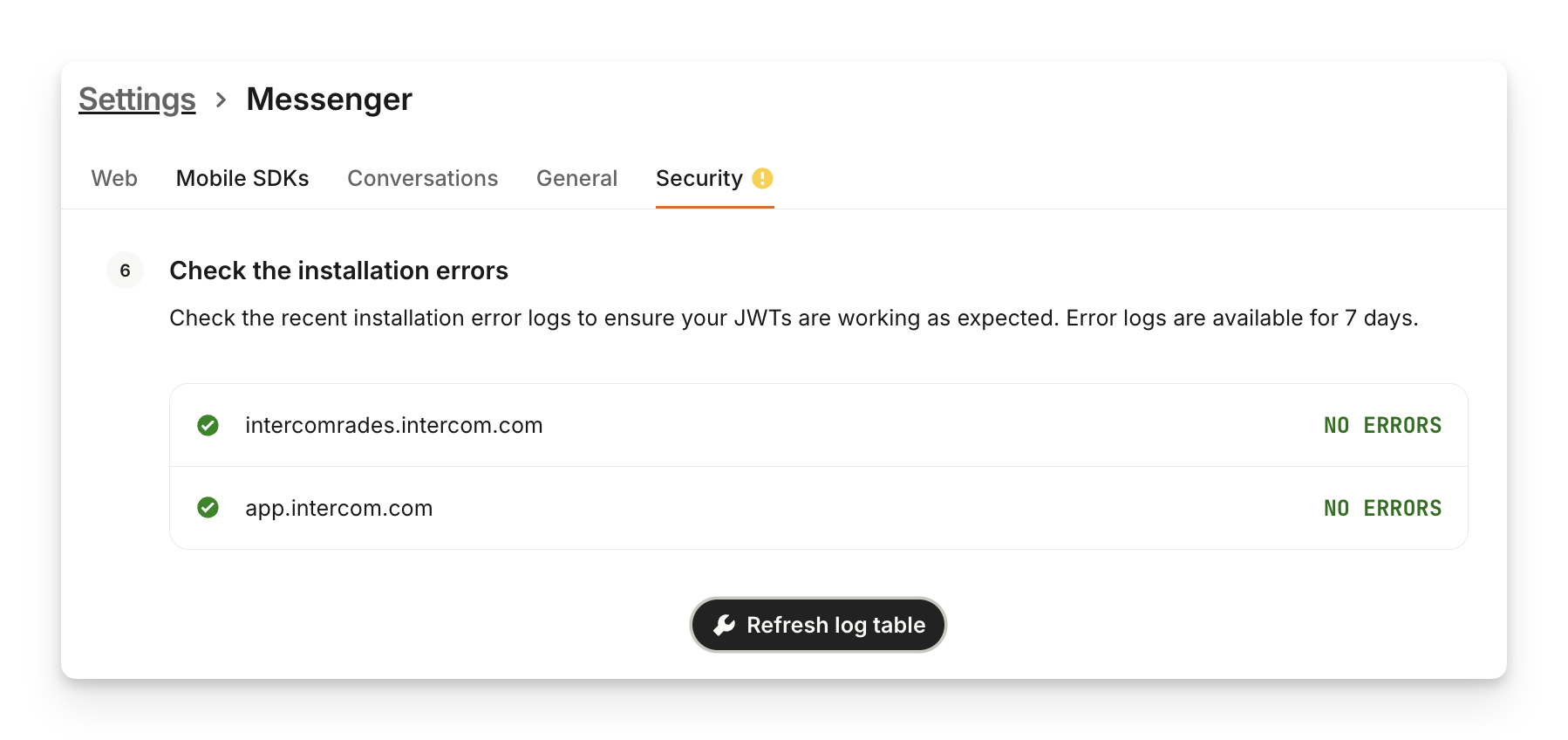Screen dimensions: 1568x740
Task: Click the JWT error logs description text
Action: point(794,318)
